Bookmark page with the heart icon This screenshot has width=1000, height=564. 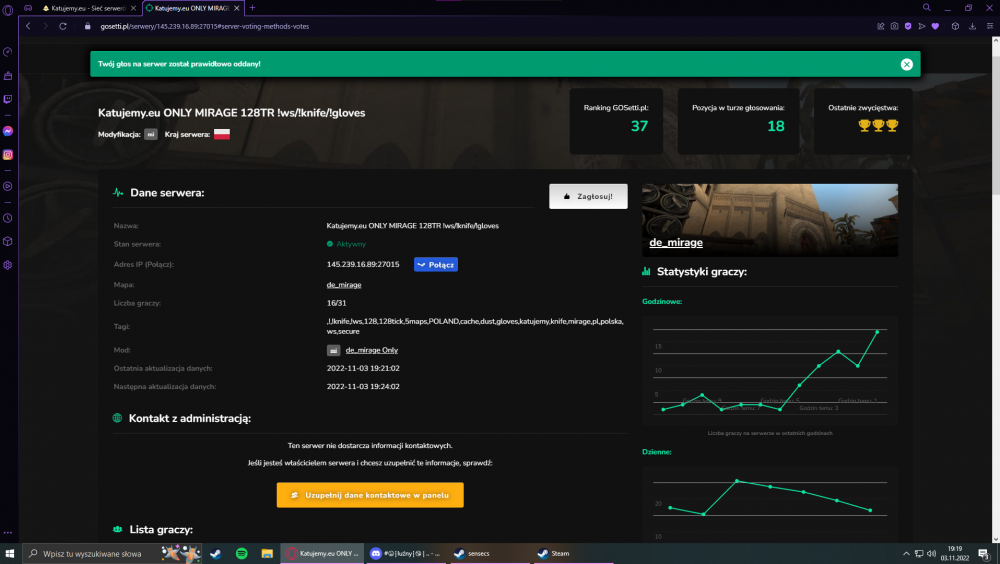(935, 26)
